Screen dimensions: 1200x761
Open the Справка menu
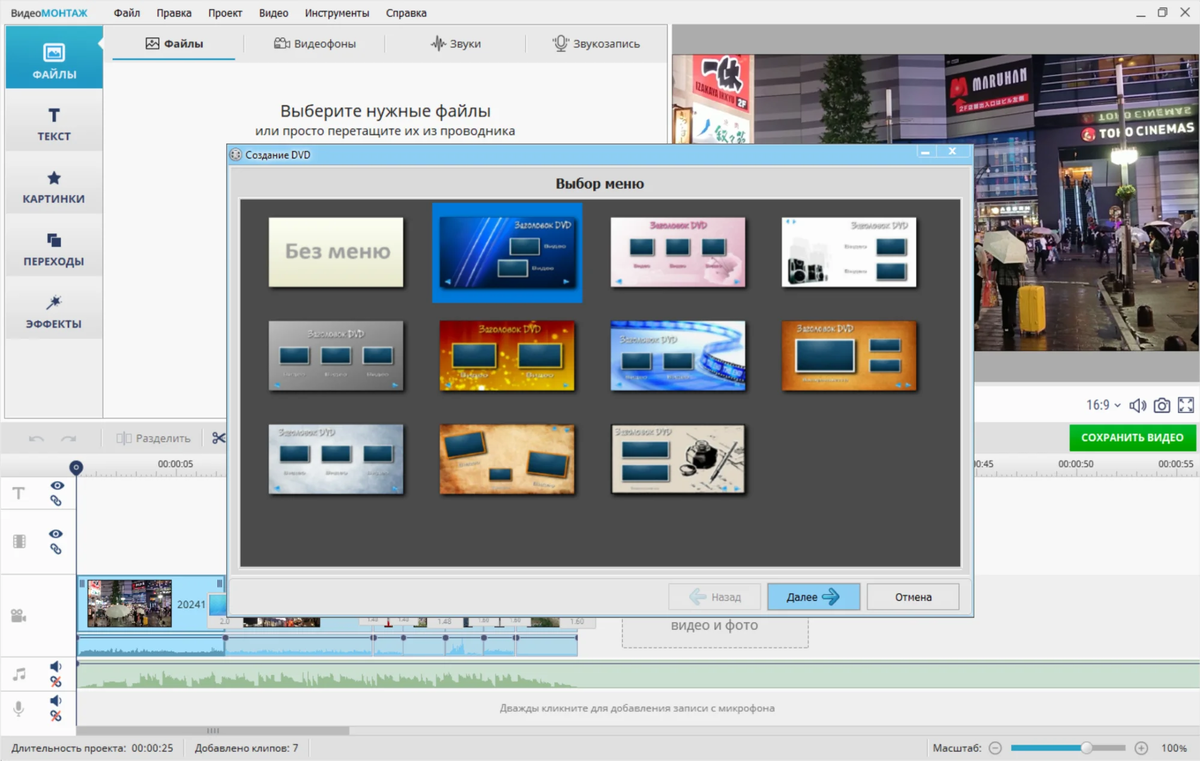(x=405, y=13)
